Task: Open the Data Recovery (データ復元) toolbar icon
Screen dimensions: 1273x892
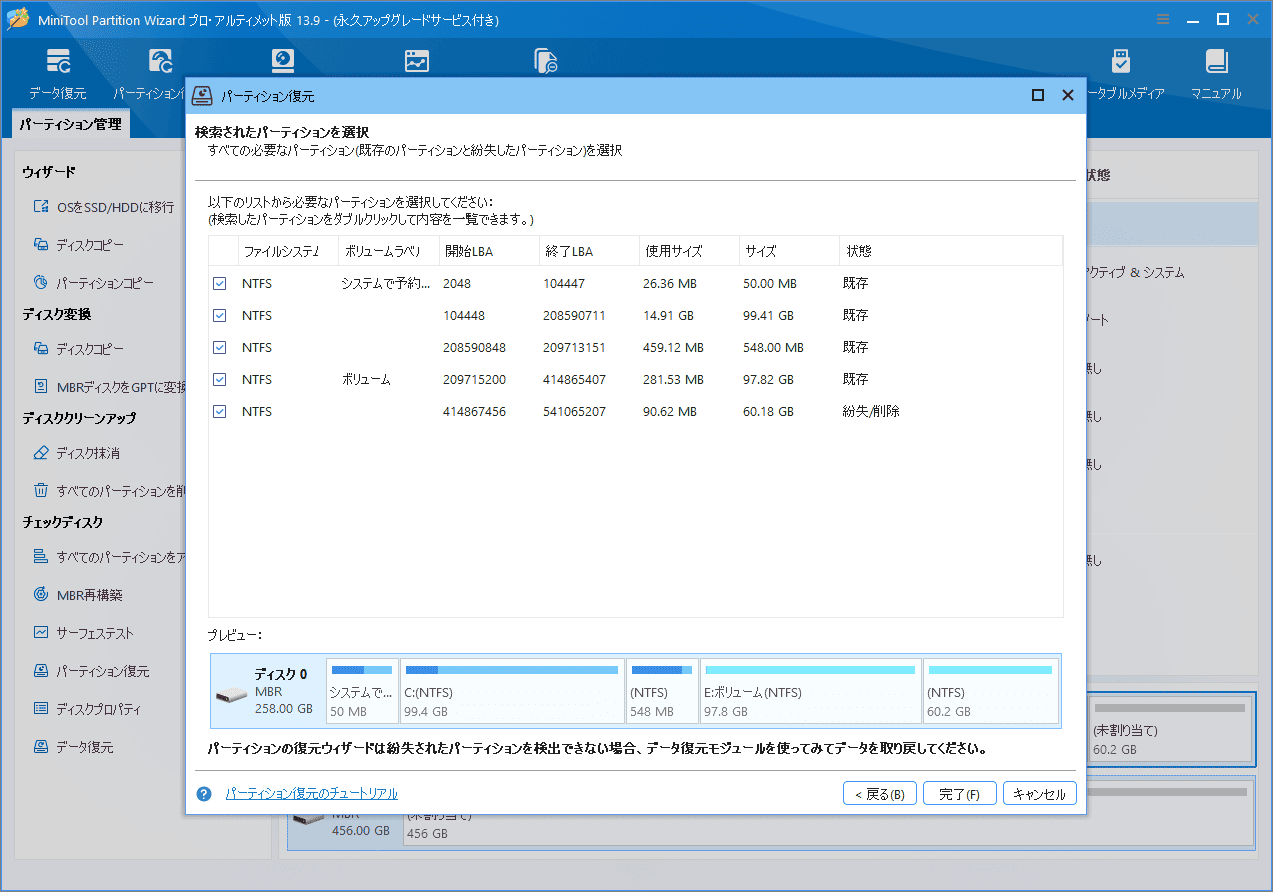Action: pos(58,61)
